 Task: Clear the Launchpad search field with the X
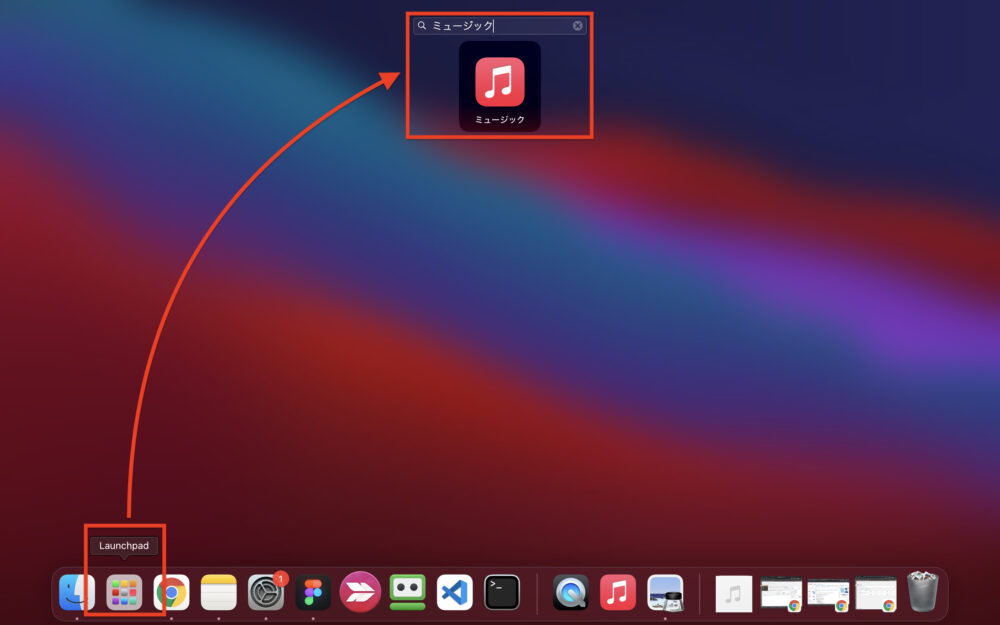(577, 26)
